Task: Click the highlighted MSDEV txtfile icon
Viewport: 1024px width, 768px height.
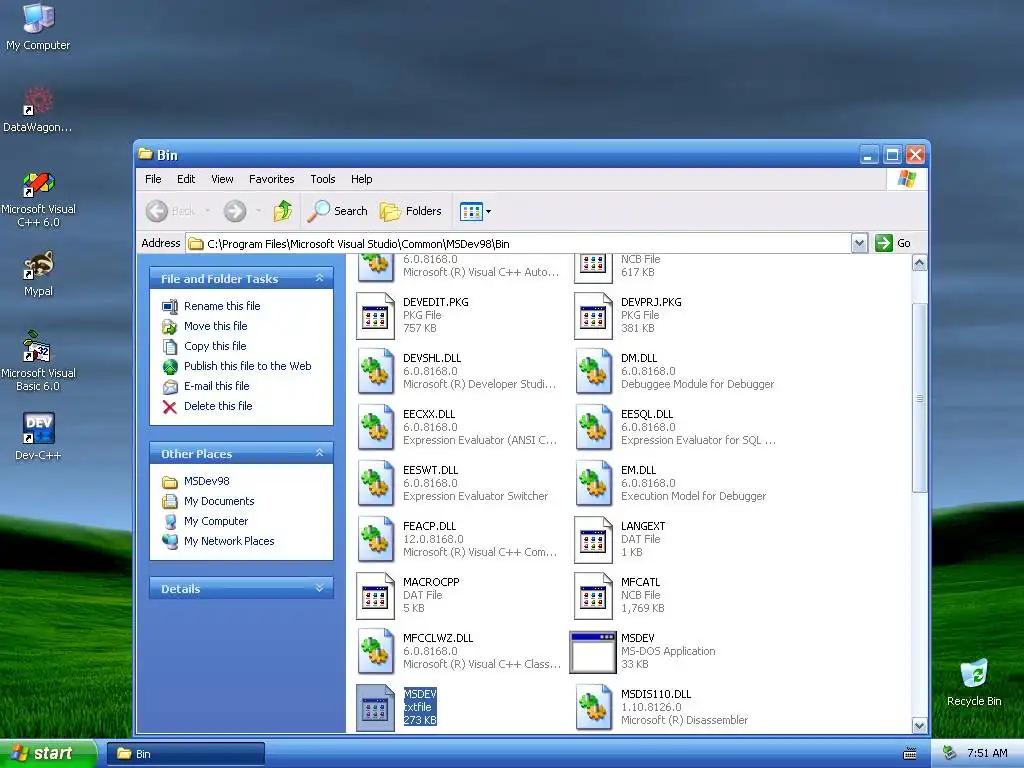Action: coord(376,708)
